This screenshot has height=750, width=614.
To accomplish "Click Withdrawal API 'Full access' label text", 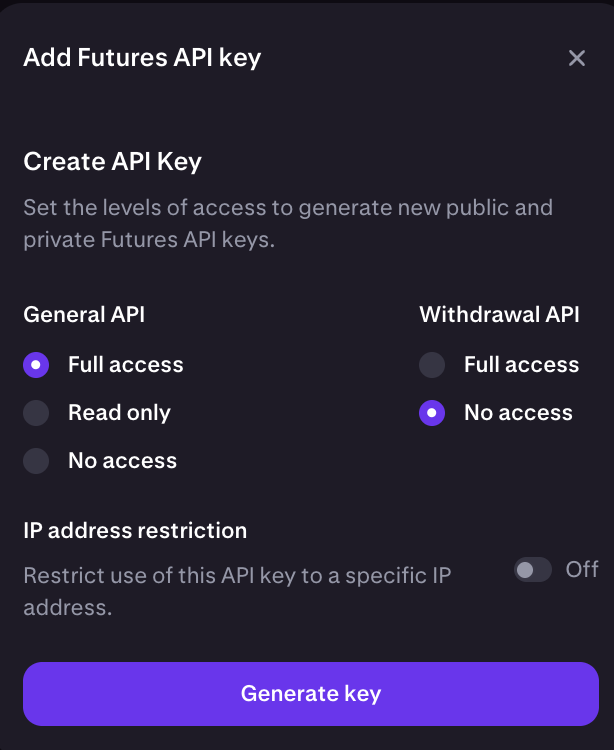I will 521,365.
